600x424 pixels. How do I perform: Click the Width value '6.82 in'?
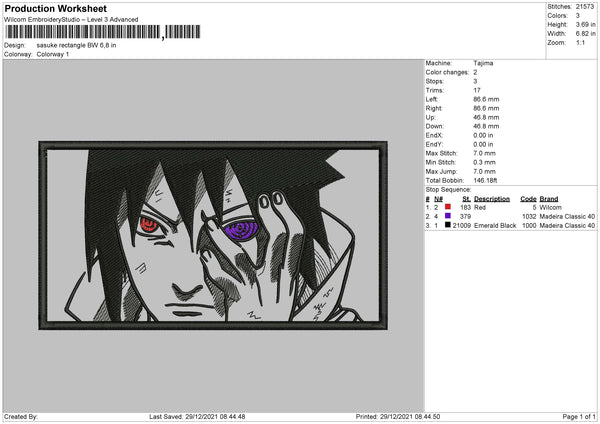(585, 34)
